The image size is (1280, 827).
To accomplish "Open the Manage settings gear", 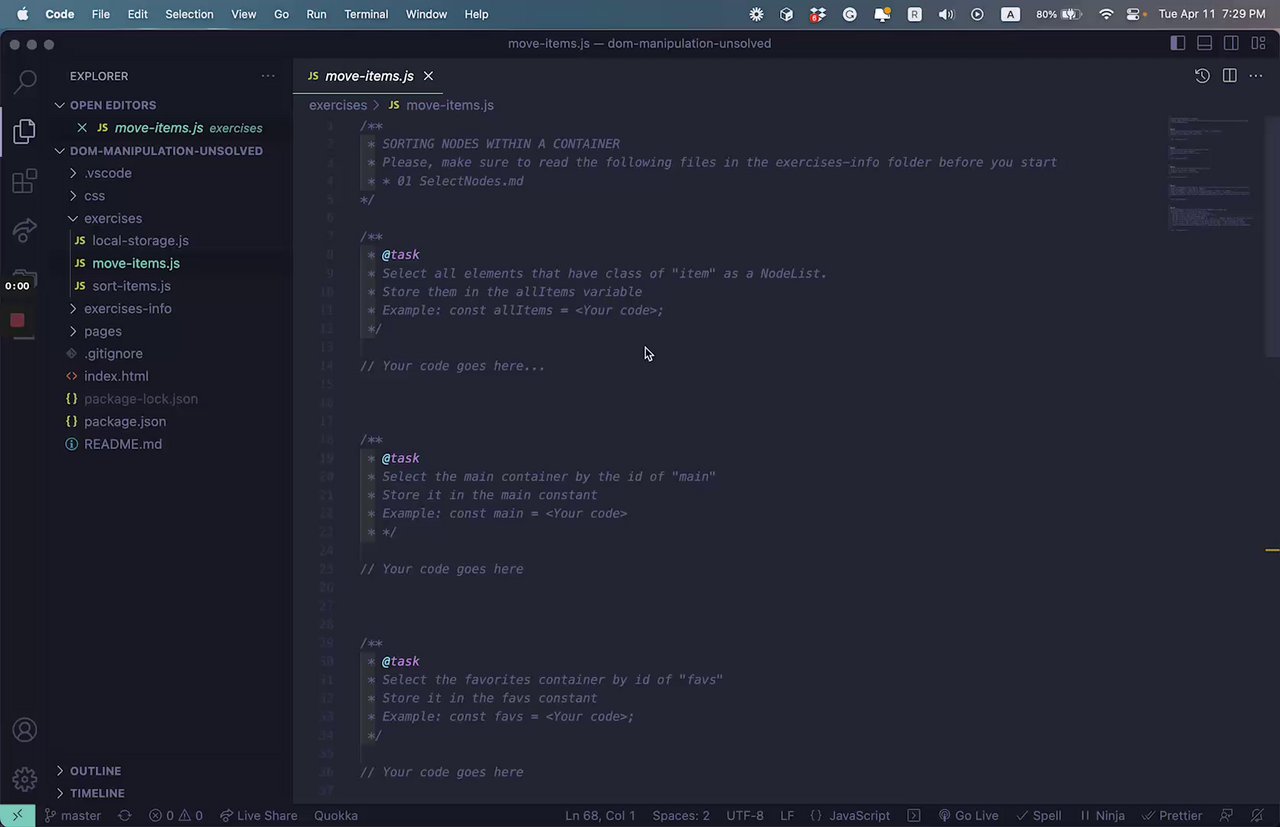I will pyautogui.click(x=25, y=779).
